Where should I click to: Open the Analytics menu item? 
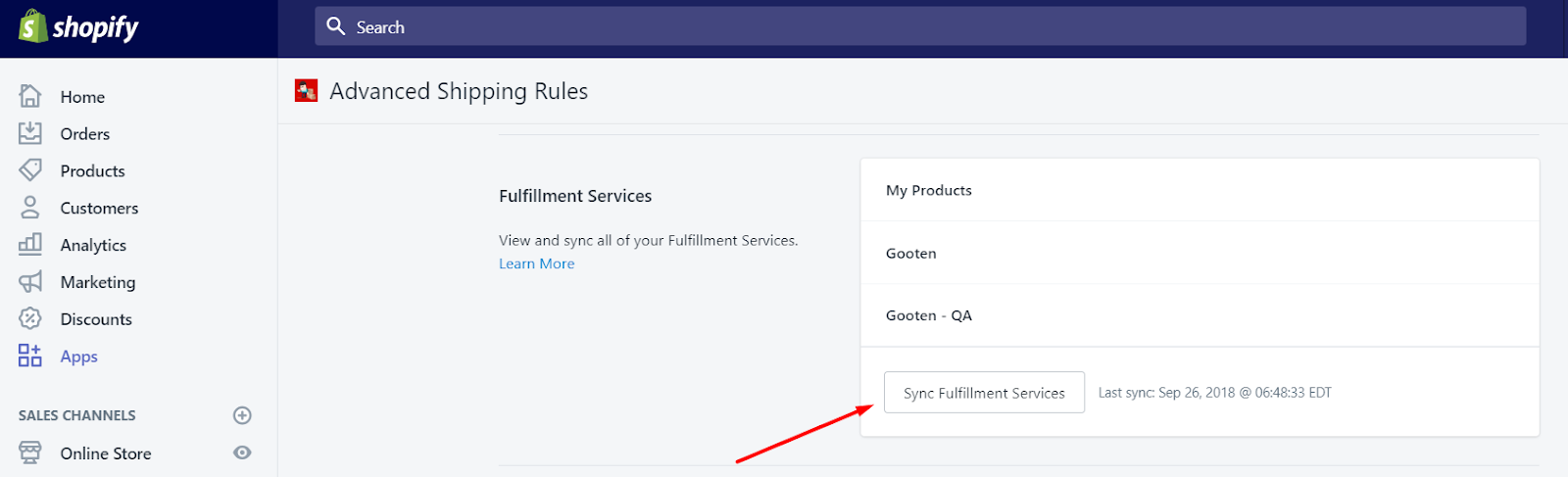click(x=93, y=246)
